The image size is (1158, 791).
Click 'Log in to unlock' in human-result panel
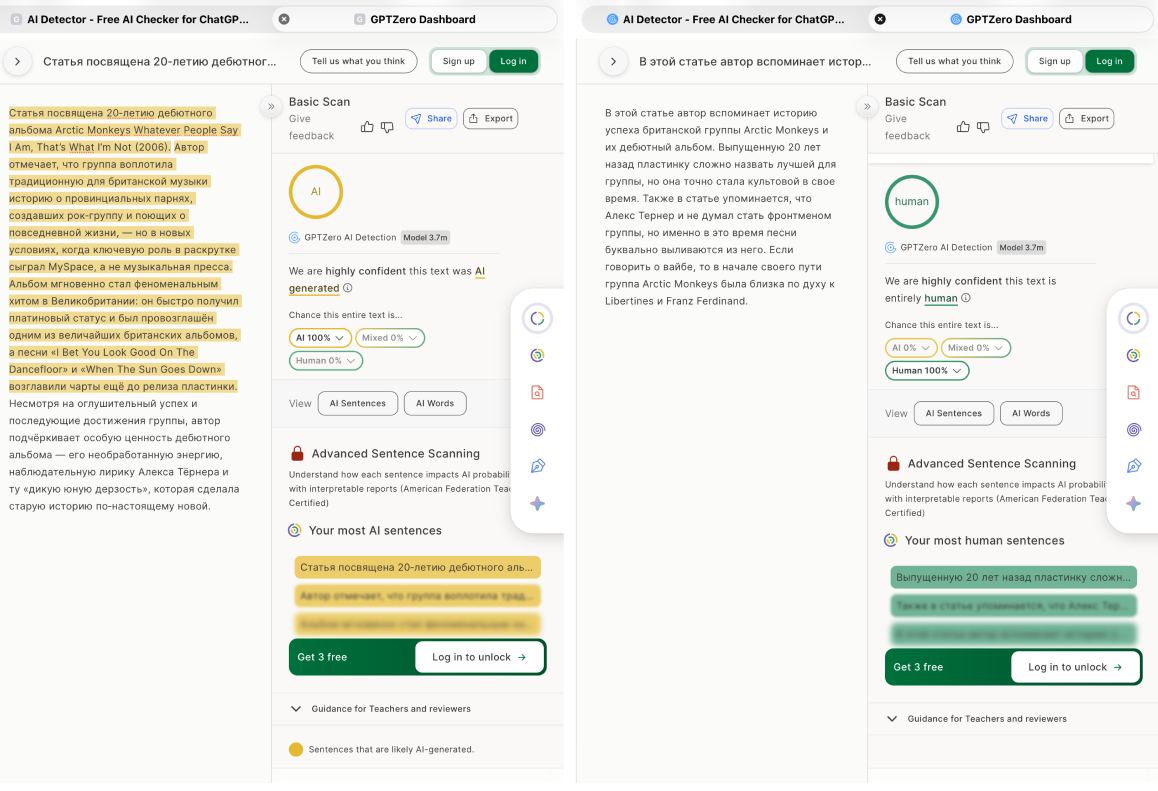click(x=1075, y=667)
